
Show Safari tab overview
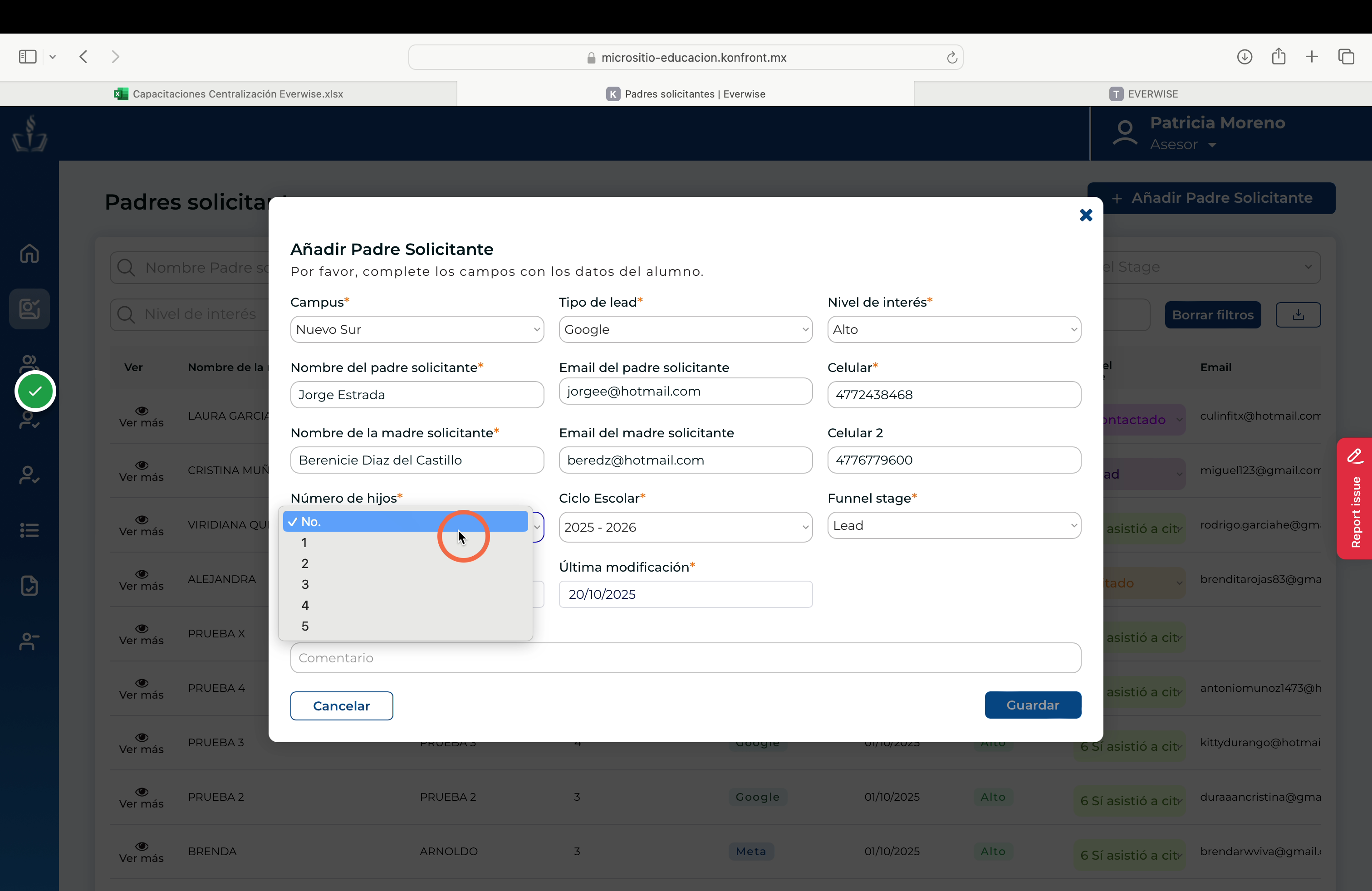pyautogui.click(x=1346, y=56)
